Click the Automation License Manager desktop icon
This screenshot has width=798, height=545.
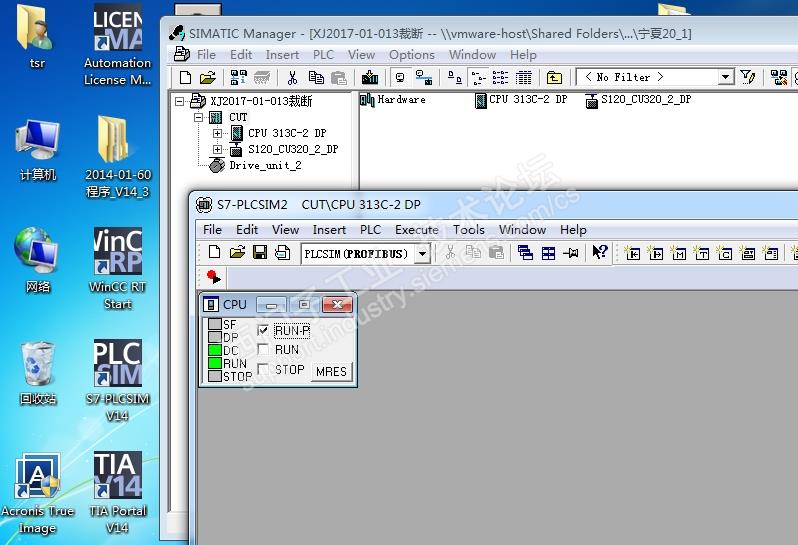coord(118,45)
